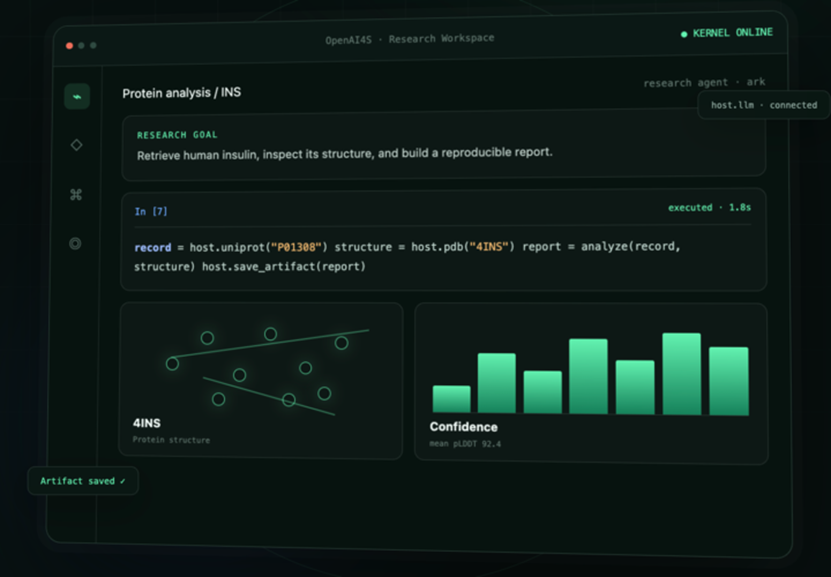Click the 4INS card title

pos(147,423)
